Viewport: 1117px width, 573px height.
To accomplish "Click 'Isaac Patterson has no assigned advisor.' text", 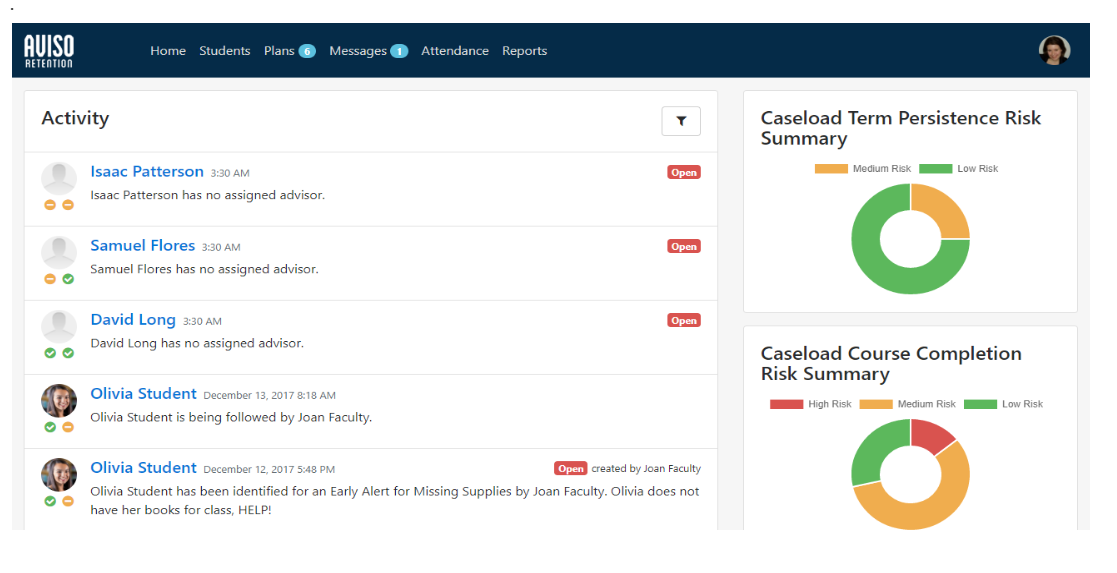I will click(207, 195).
